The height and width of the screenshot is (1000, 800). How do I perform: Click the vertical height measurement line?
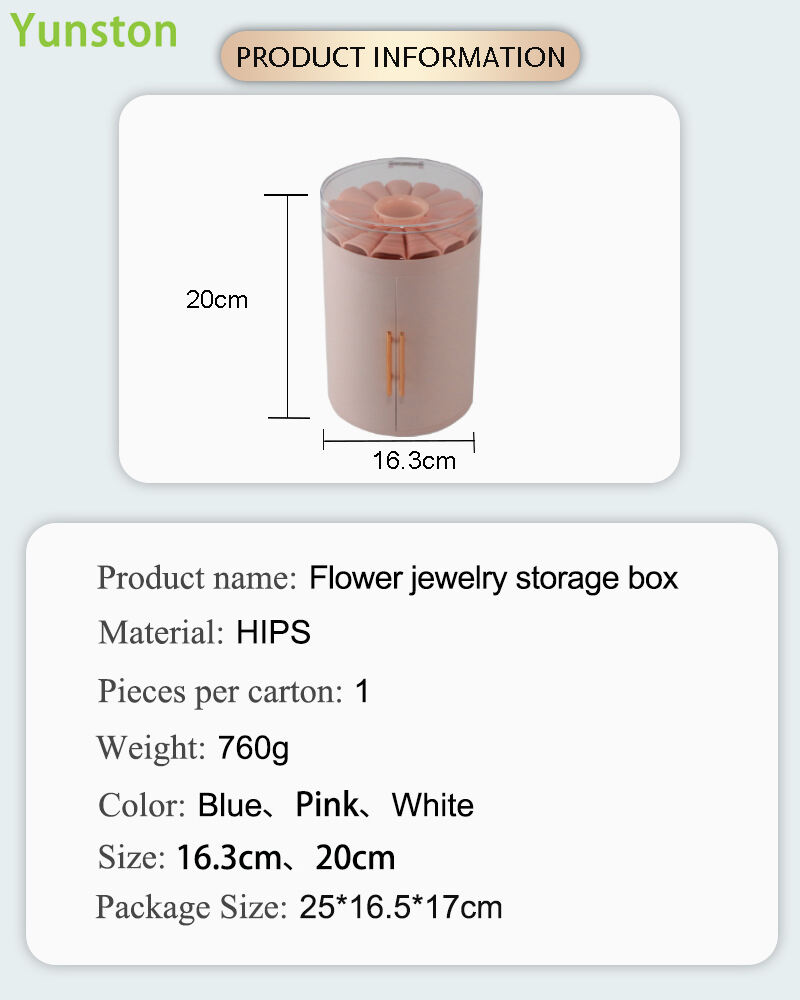[288, 306]
